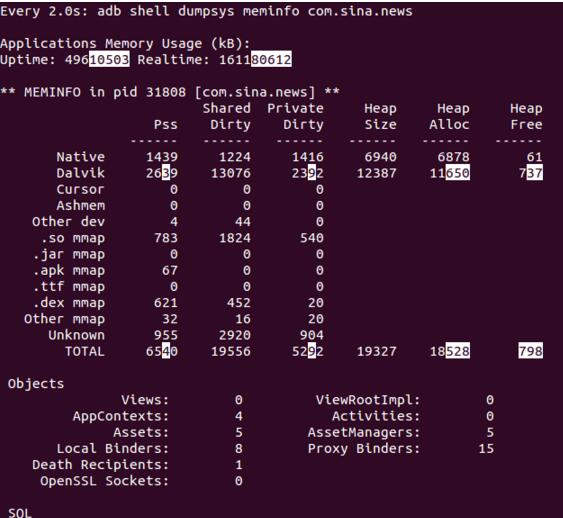This screenshot has height=518, width=563.
Task: Click the .so mmap row label
Action: click(73, 238)
